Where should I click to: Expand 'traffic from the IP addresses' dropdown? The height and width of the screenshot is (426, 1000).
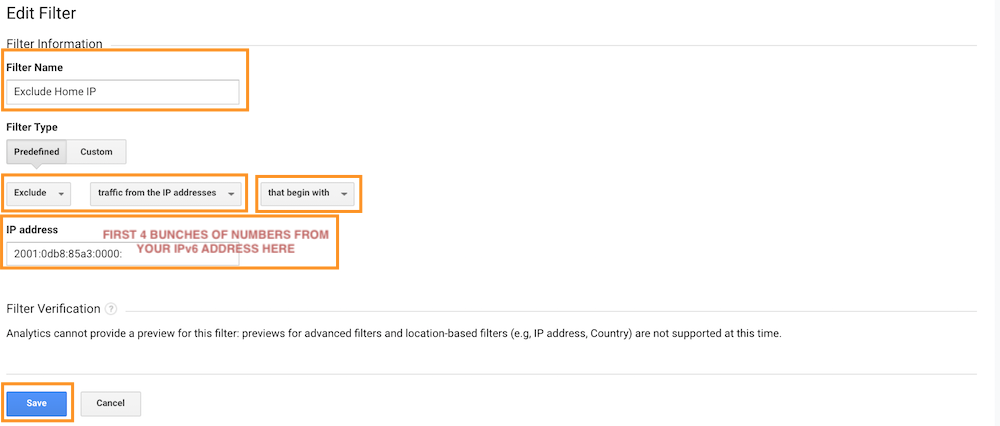pyautogui.click(x=166, y=193)
